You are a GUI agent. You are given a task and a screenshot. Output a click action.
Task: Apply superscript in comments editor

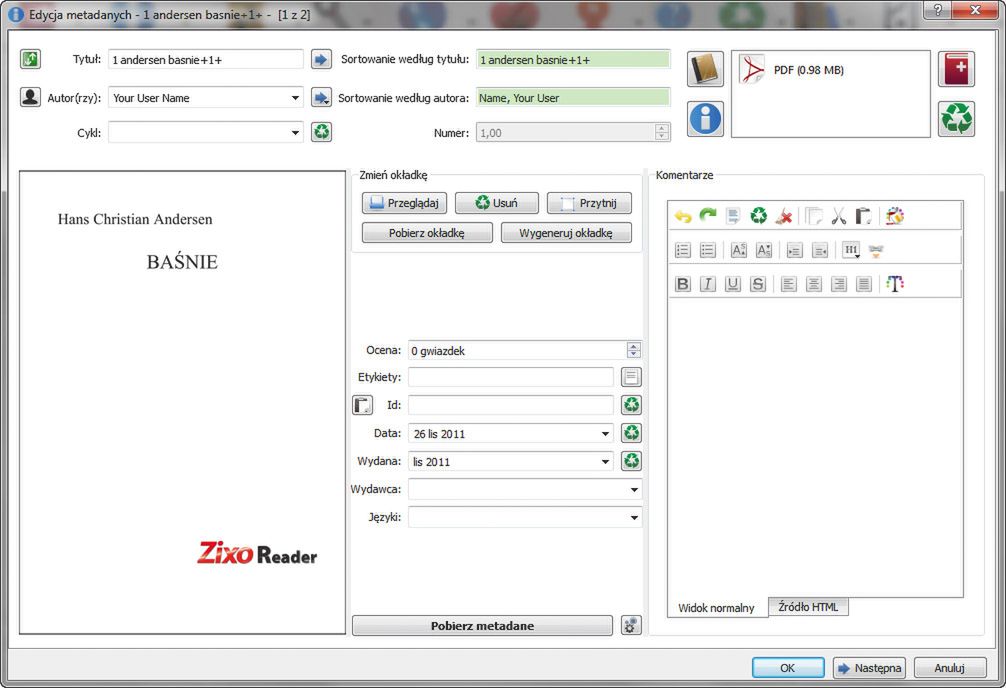point(738,250)
